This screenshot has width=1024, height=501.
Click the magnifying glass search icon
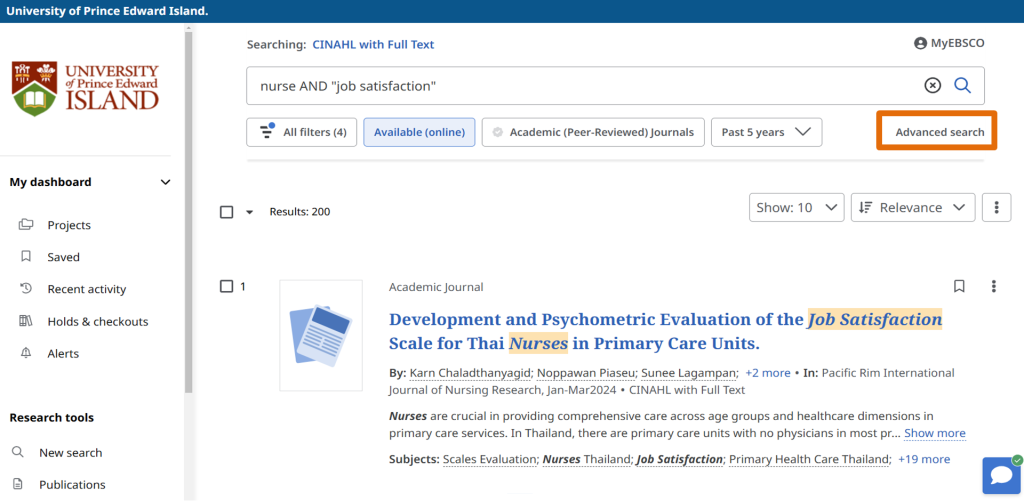click(x=962, y=86)
